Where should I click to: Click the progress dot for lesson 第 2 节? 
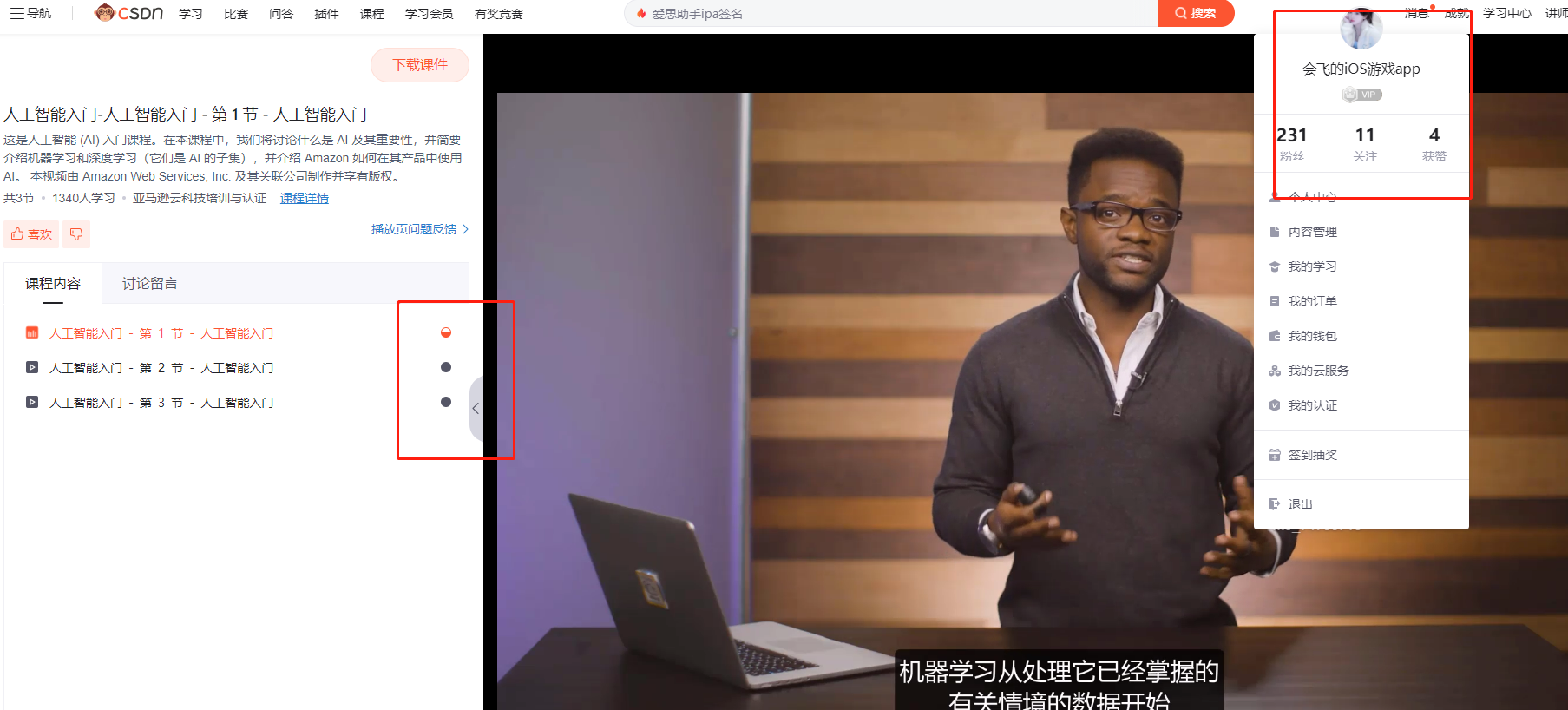[446, 367]
